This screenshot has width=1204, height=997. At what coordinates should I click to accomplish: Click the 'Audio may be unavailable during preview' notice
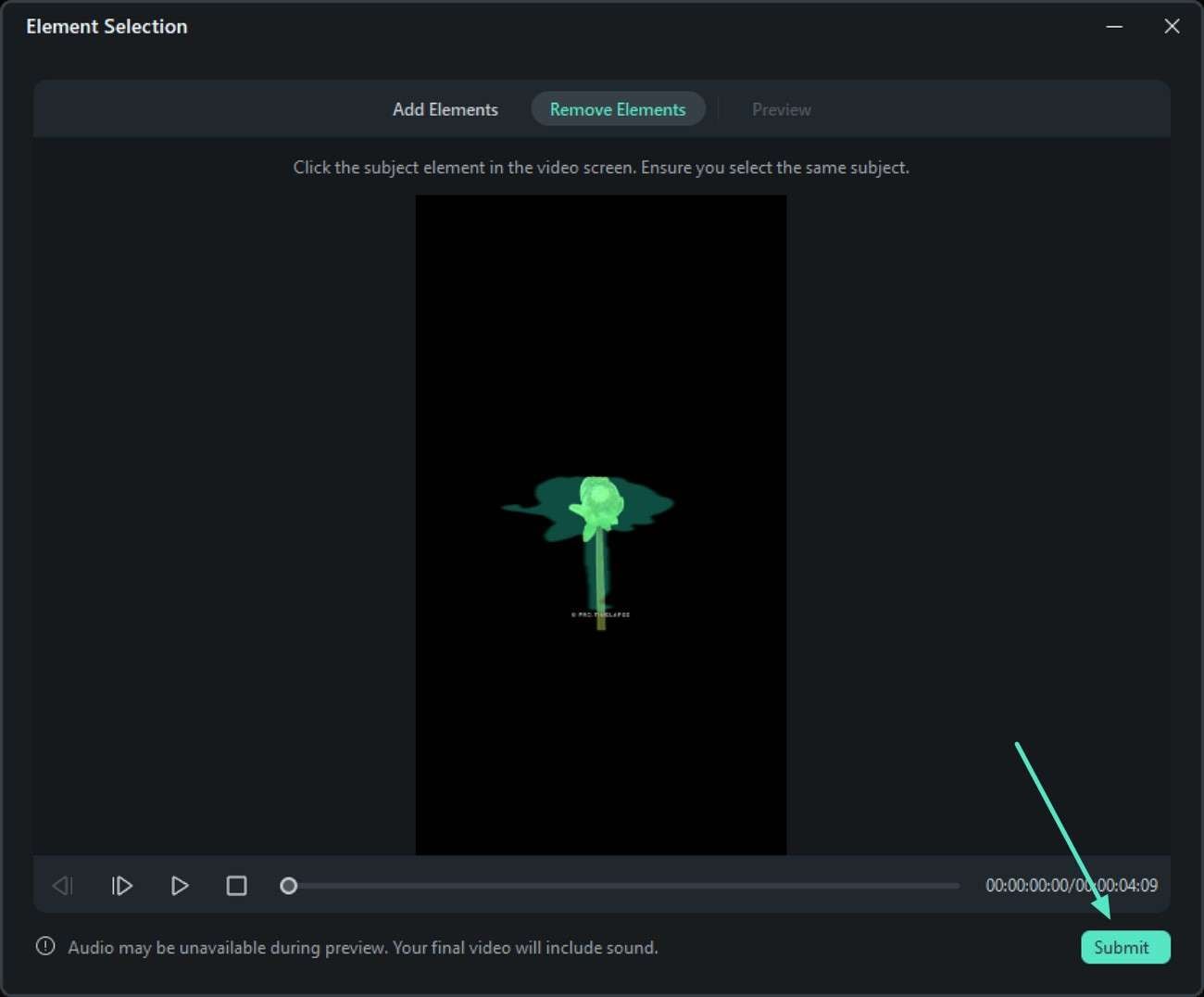tap(363, 948)
